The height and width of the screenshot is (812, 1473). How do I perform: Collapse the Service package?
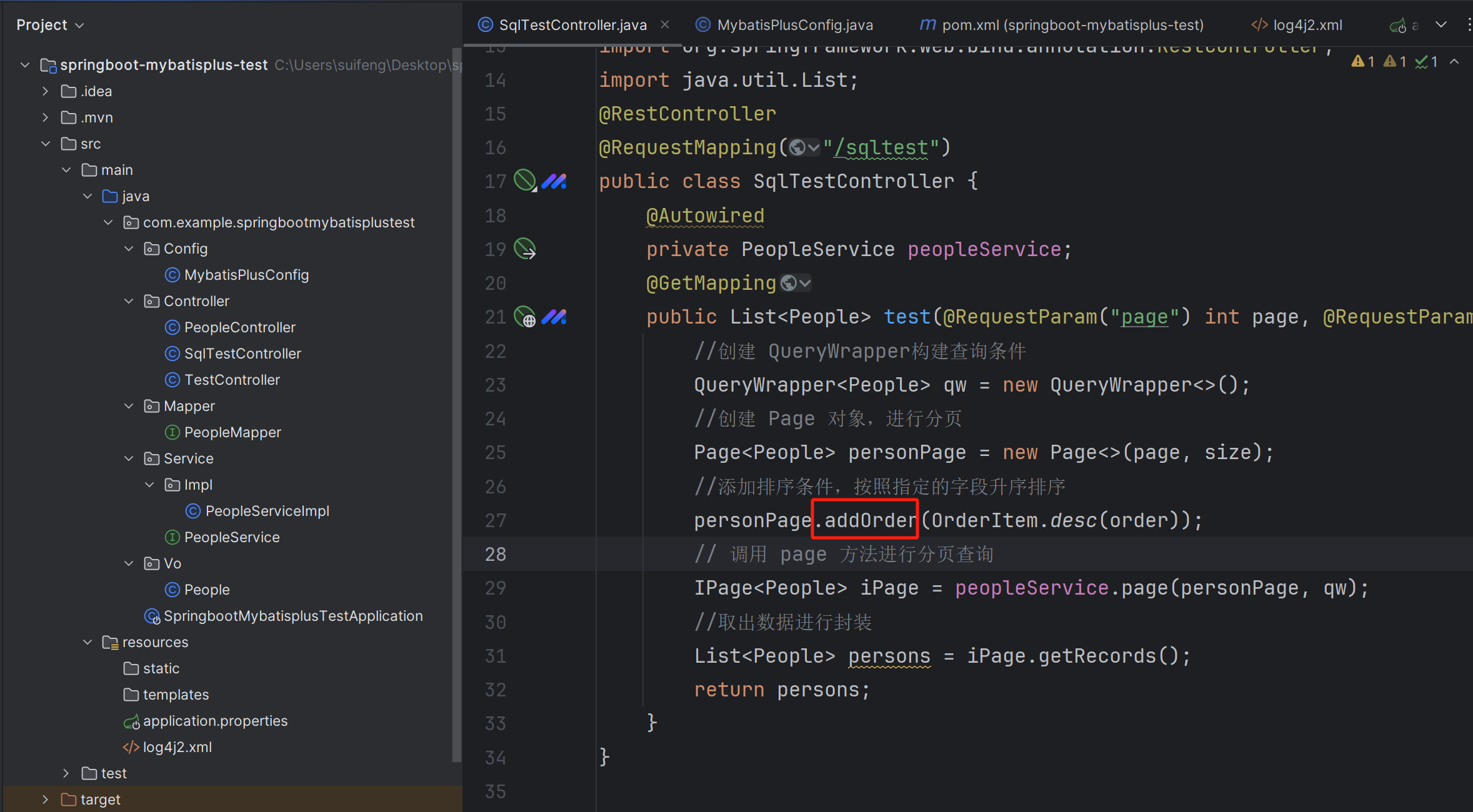click(129, 458)
